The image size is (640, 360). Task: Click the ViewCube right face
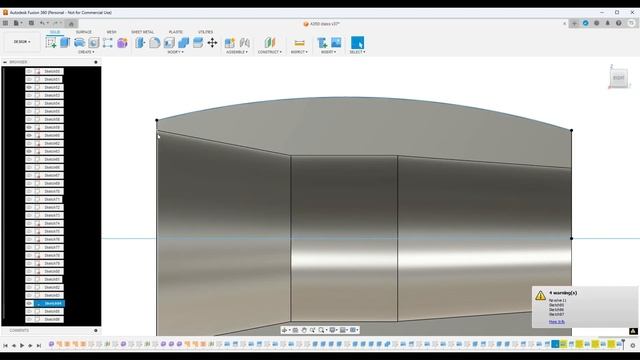pos(619,78)
